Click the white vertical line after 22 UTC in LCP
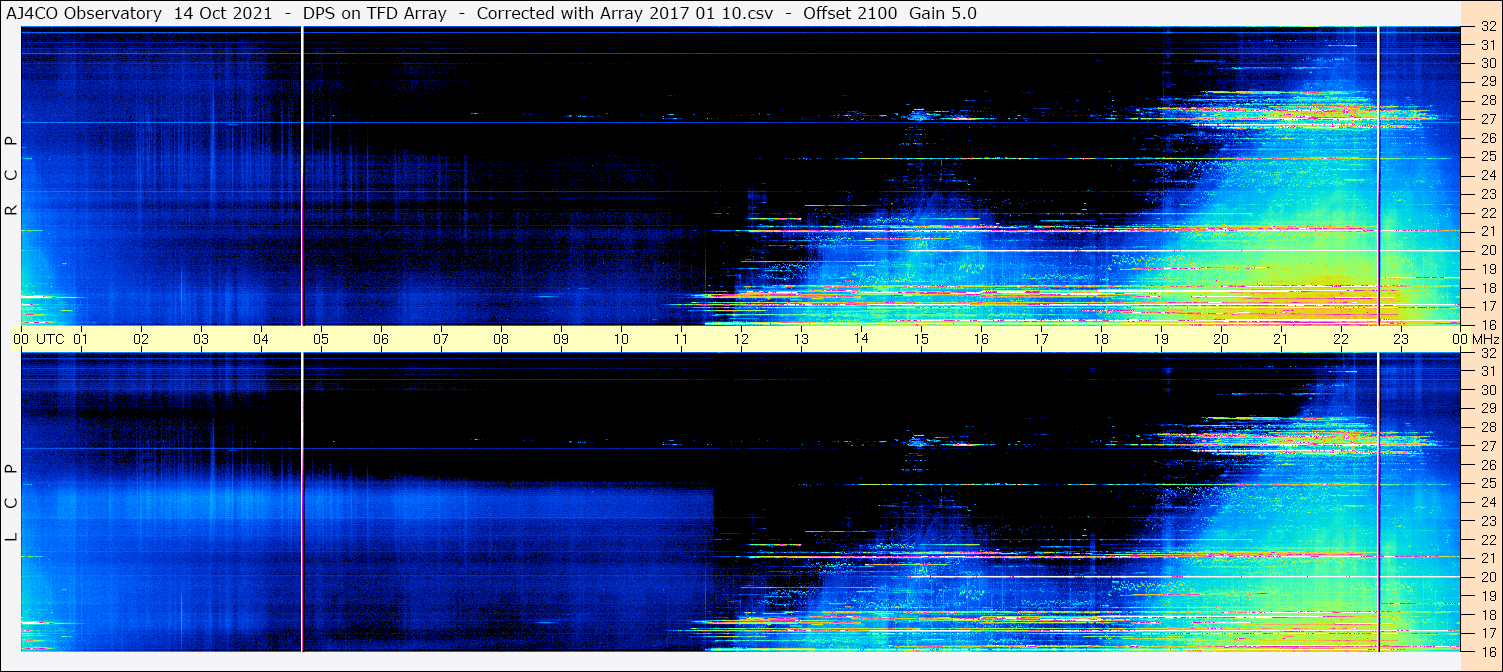This screenshot has width=1503, height=672. (x=1378, y=503)
